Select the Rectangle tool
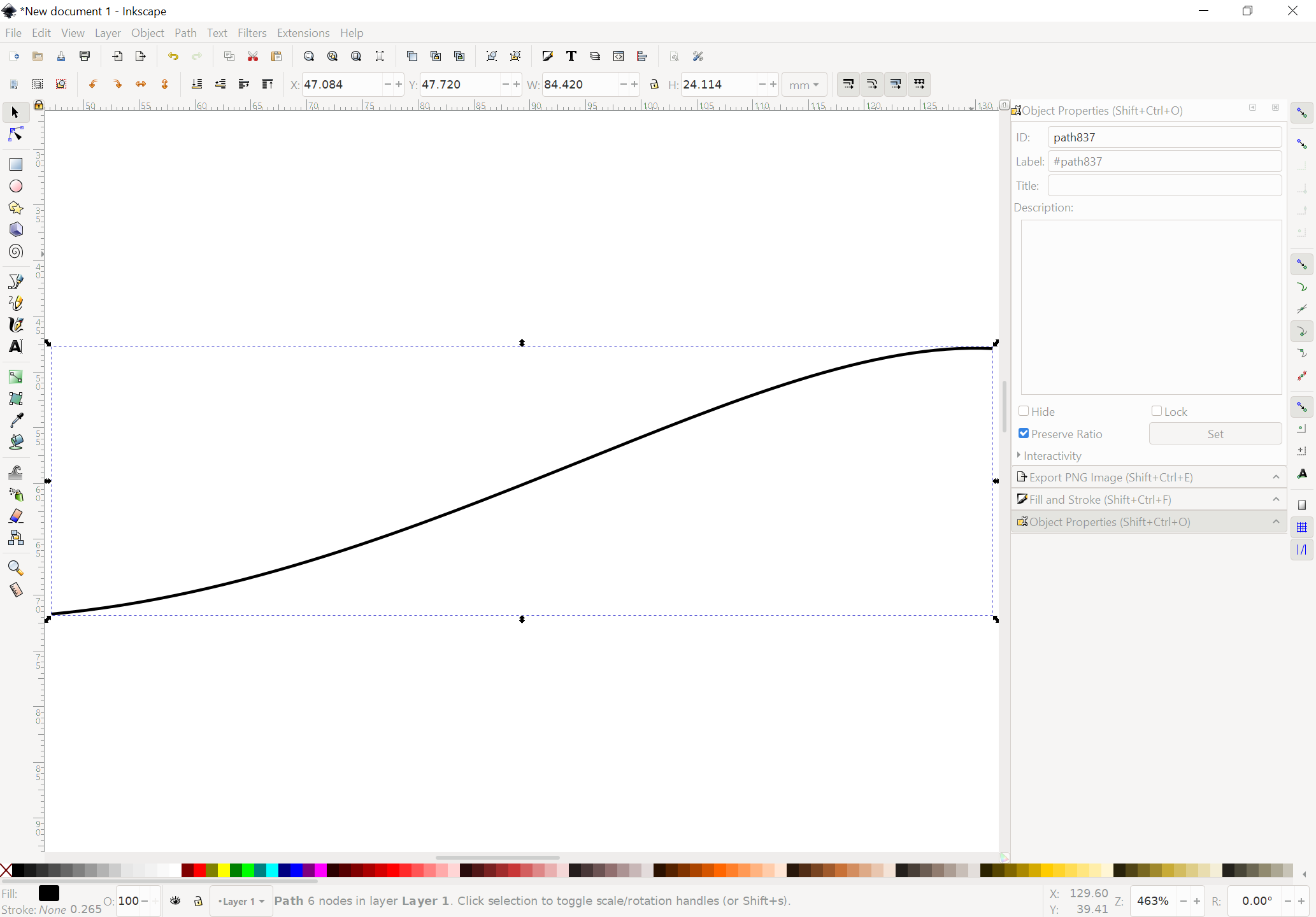Image resolution: width=1316 pixels, height=917 pixels. 16,164
